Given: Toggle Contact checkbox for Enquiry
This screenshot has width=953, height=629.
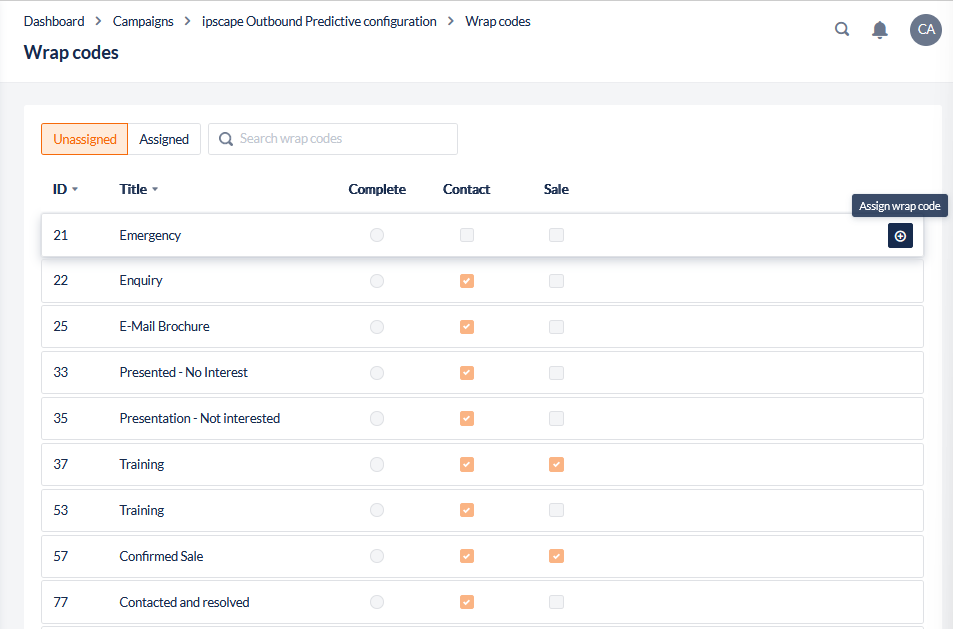Looking at the screenshot, I should click(467, 281).
